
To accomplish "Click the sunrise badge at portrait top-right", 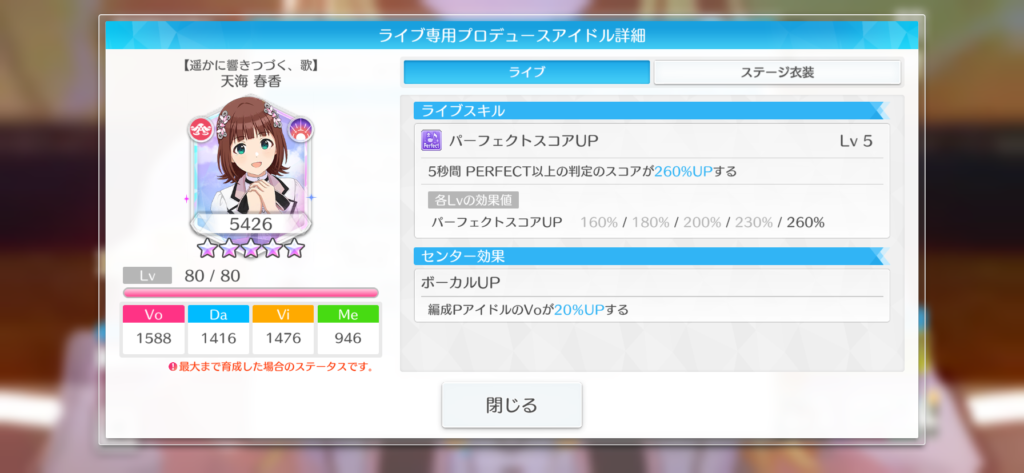I will (301, 129).
